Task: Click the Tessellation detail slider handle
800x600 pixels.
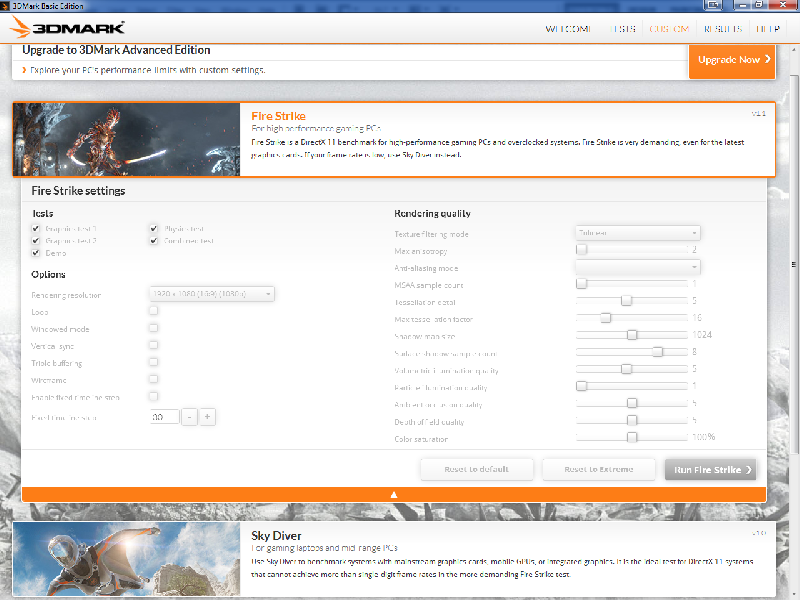Action: pyautogui.click(x=627, y=301)
